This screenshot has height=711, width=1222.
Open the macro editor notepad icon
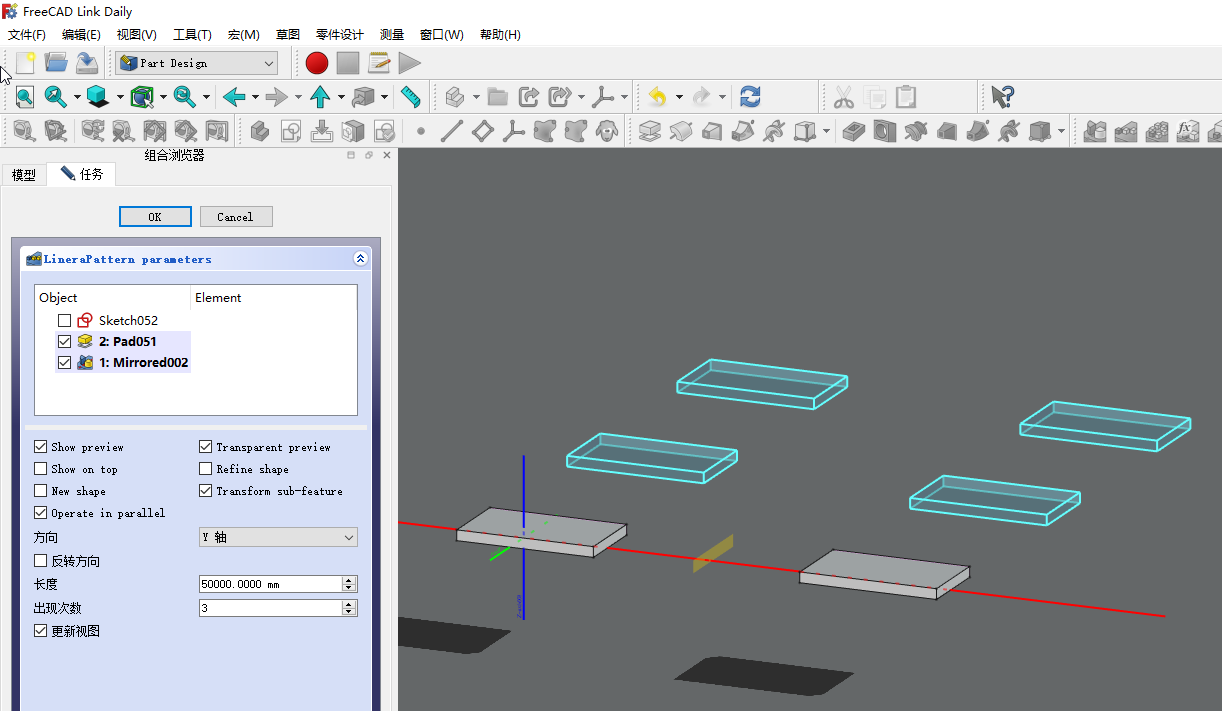[379, 63]
